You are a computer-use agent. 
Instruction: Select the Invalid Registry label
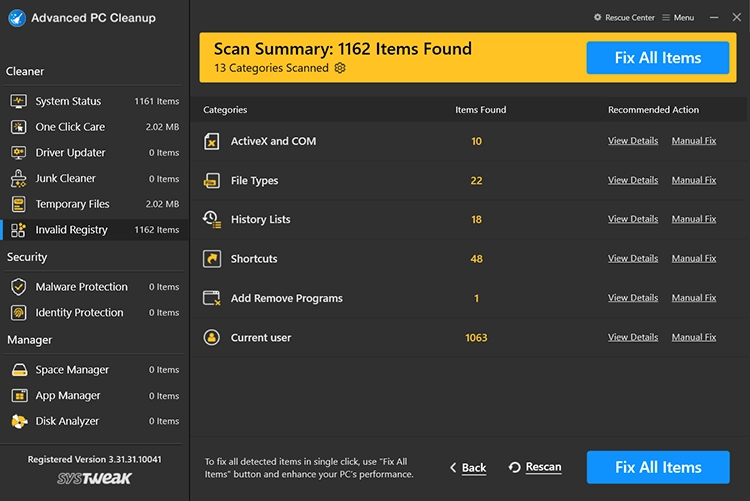point(71,230)
